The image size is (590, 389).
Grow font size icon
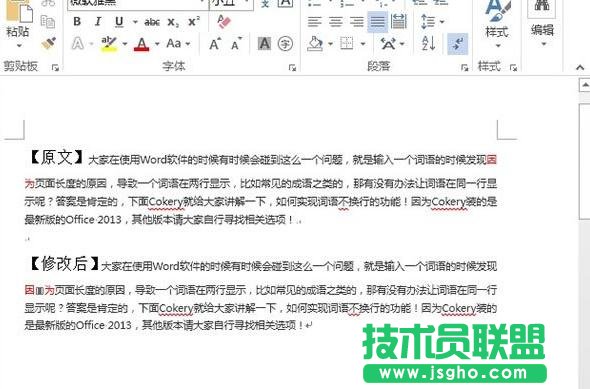click(215, 44)
